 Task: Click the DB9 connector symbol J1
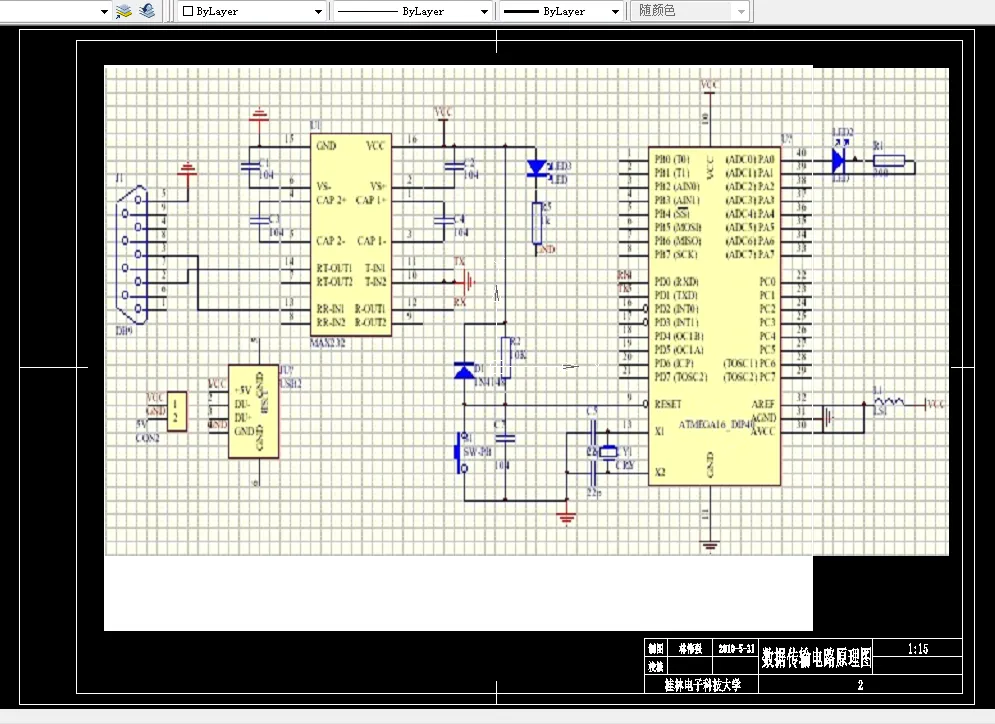tap(132, 255)
